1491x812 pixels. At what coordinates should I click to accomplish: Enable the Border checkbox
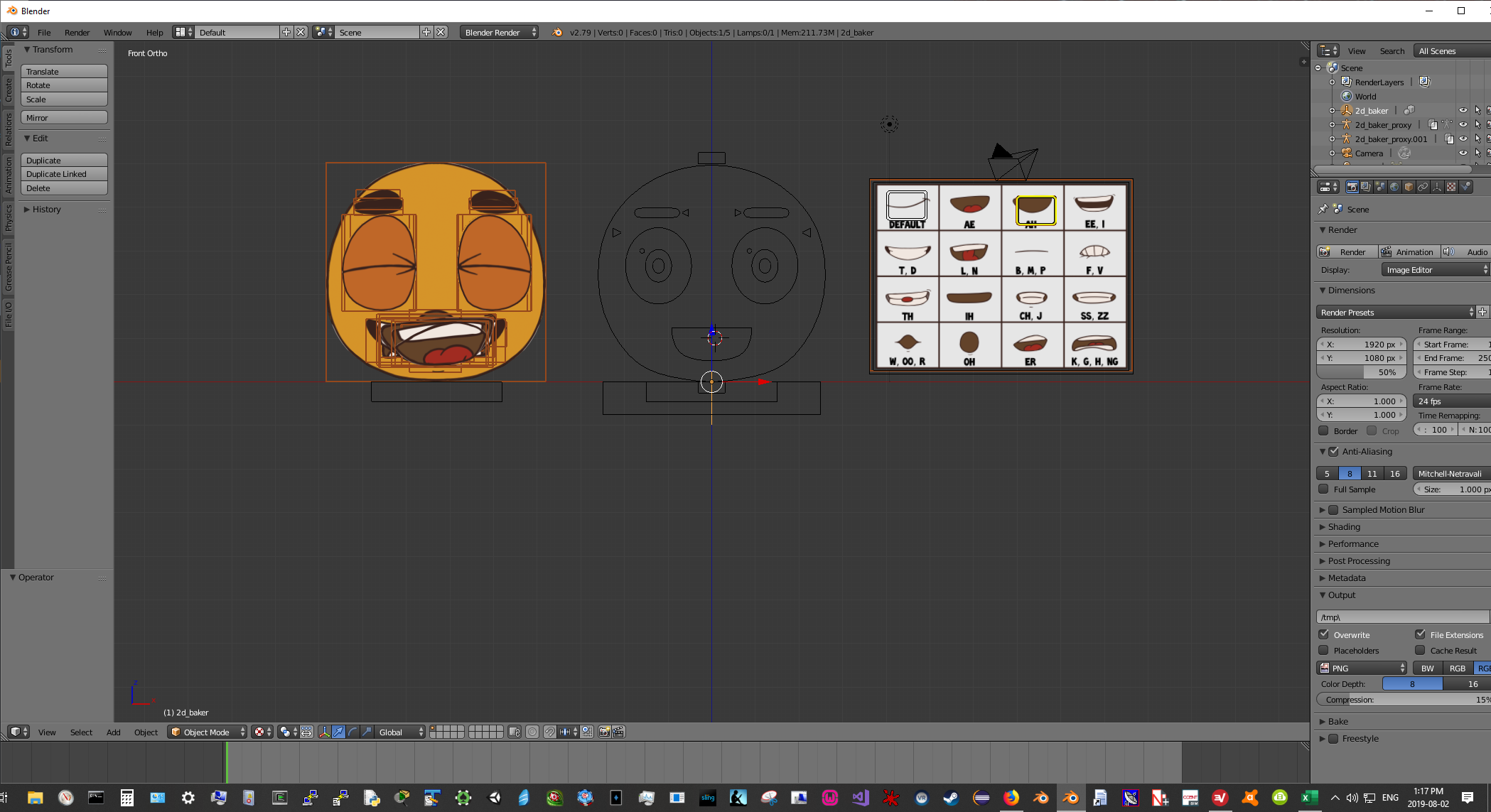click(1324, 431)
